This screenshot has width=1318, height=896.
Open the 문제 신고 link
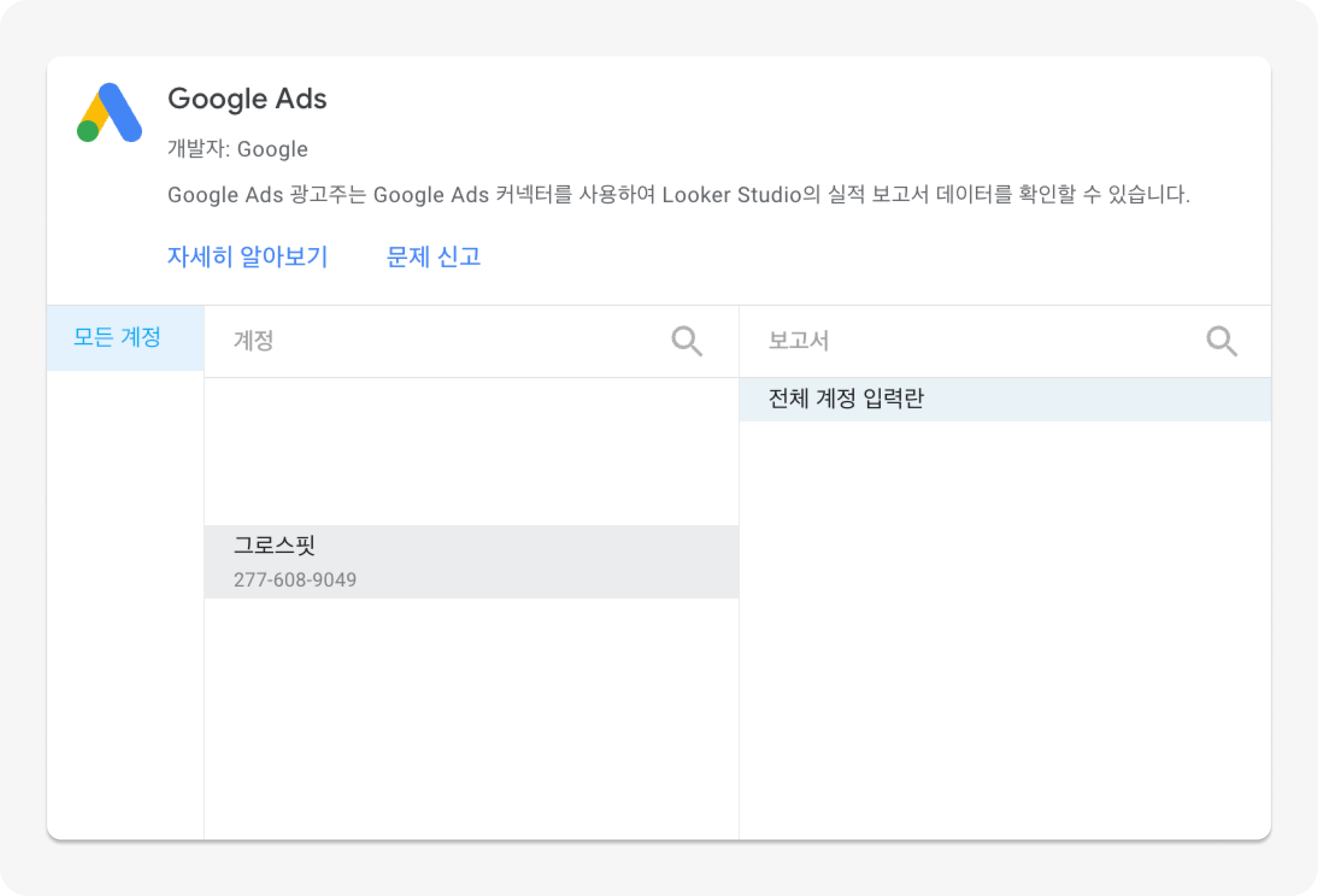pos(433,257)
